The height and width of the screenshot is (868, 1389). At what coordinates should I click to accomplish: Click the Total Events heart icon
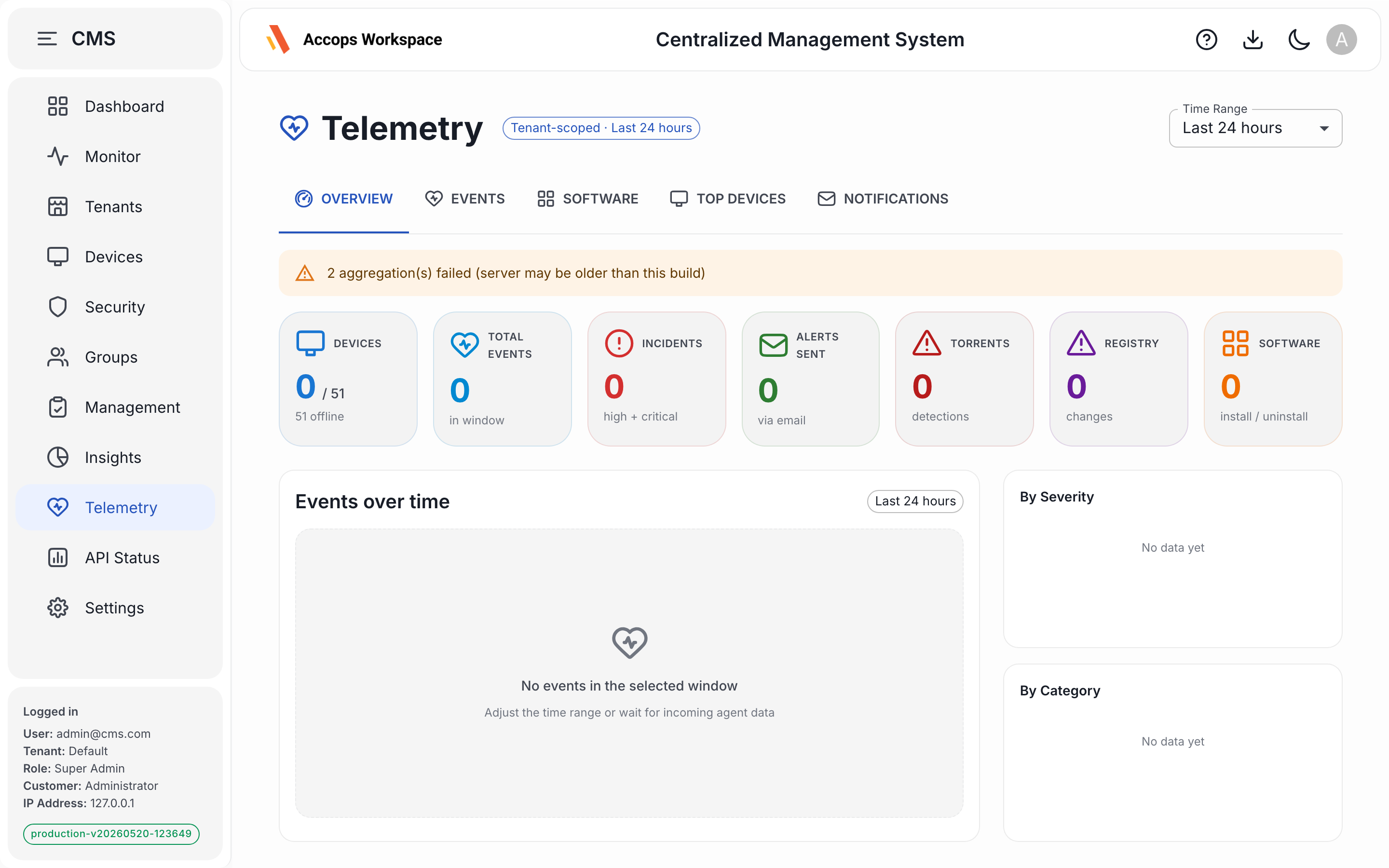(464, 345)
